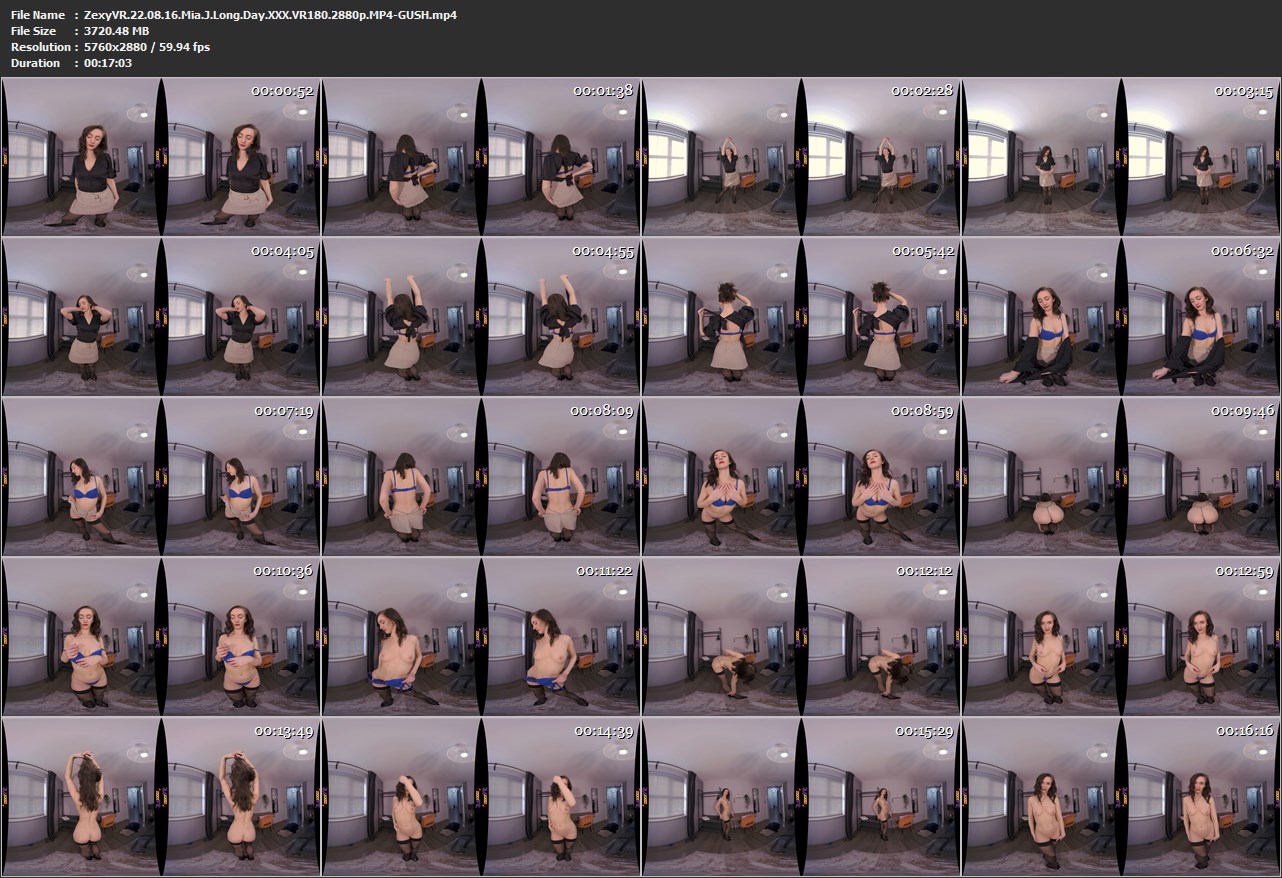The image size is (1282, 878).
Task: Pick the preview frame timestamped 00:09:46
Action: click(1121, 477)
